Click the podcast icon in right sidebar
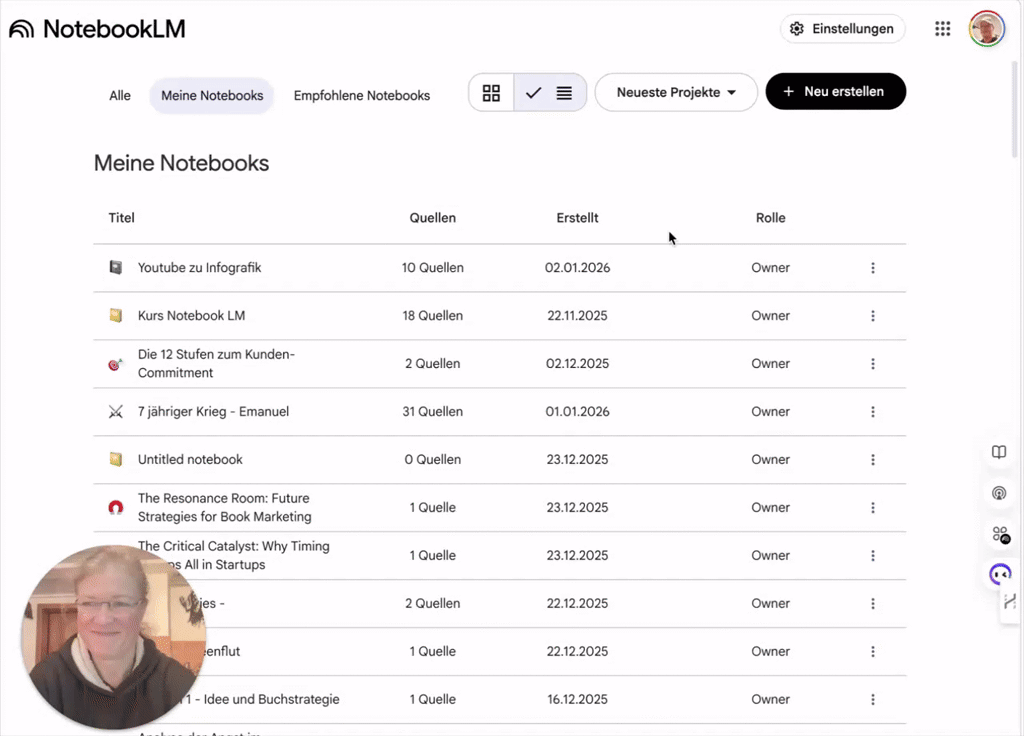This screenshot has height=736, width=1024. [x=999, y=493]
